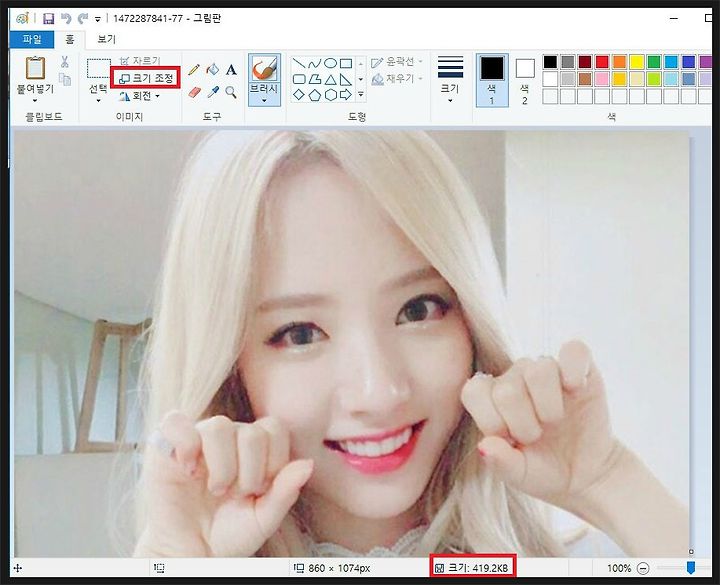
Task: Minimize the 그림판 window
Action: click(x=674, y=18)
